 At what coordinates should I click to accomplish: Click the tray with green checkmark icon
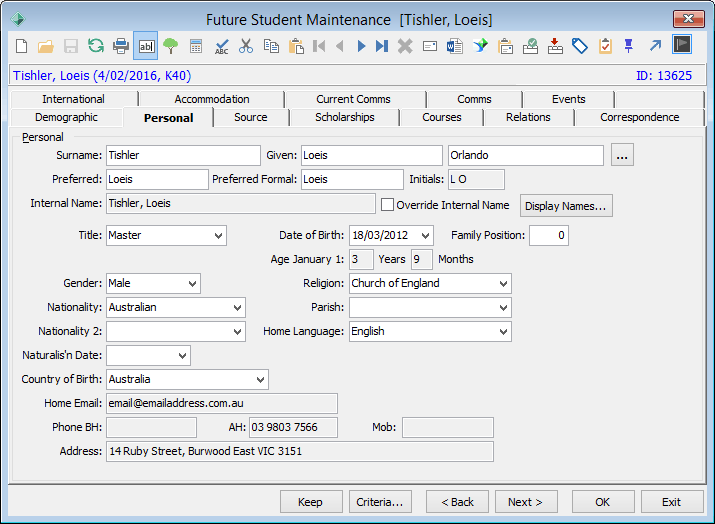point(530,46)
